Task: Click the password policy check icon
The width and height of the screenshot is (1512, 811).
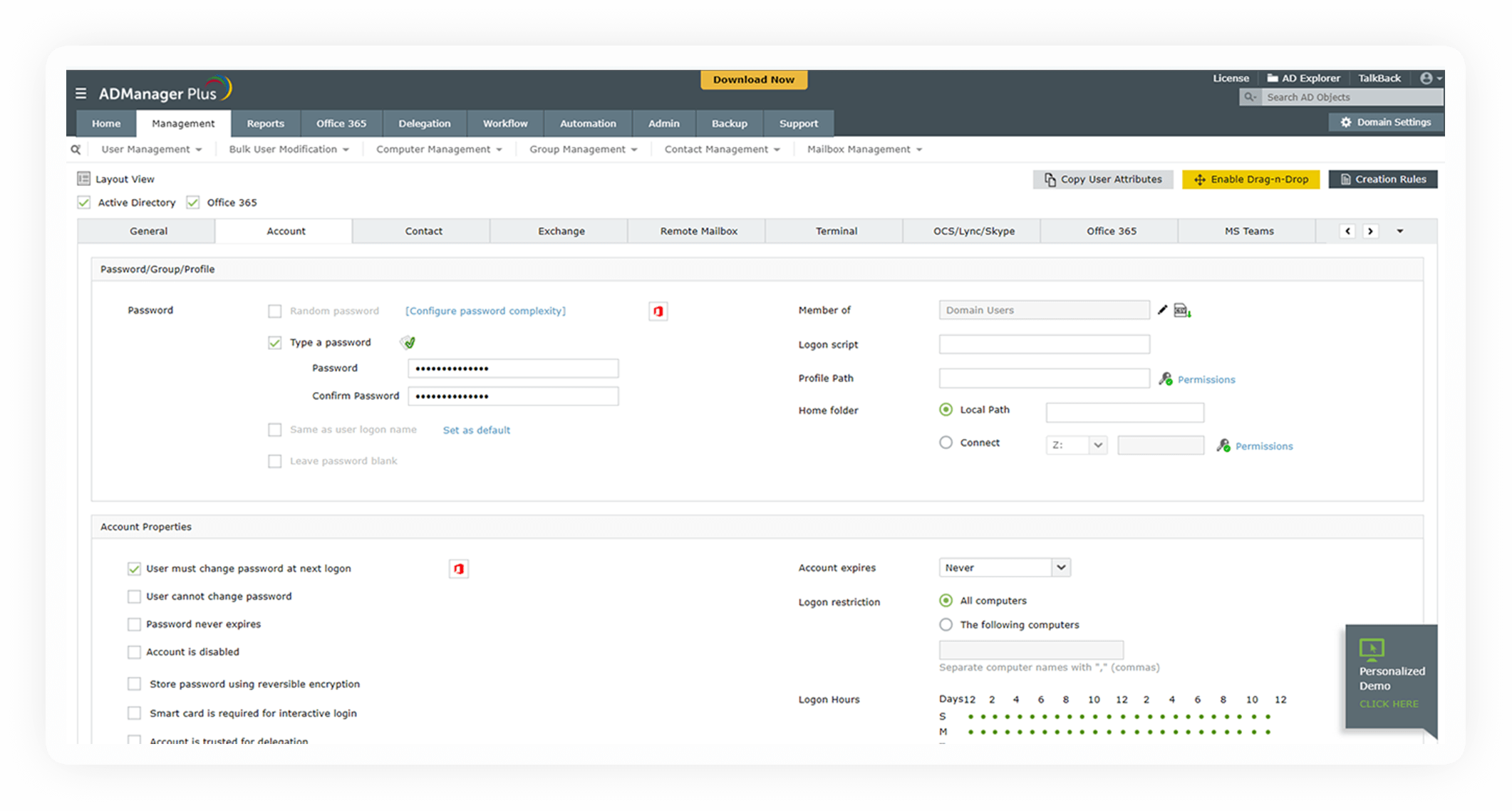Action: click(x=408, y=343)
